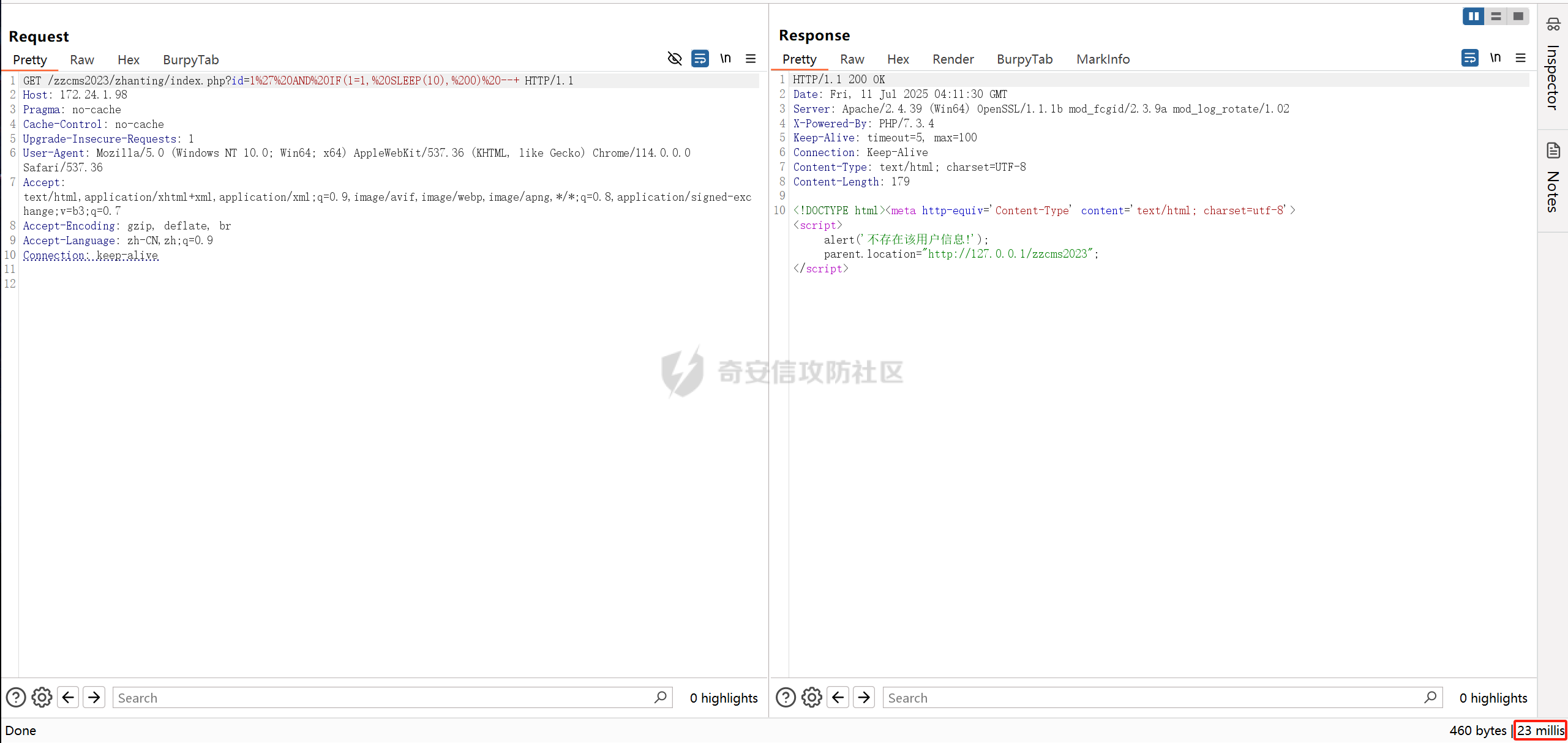
Task: Click Accept-Encoding header line
Action: tap(127, 226)
